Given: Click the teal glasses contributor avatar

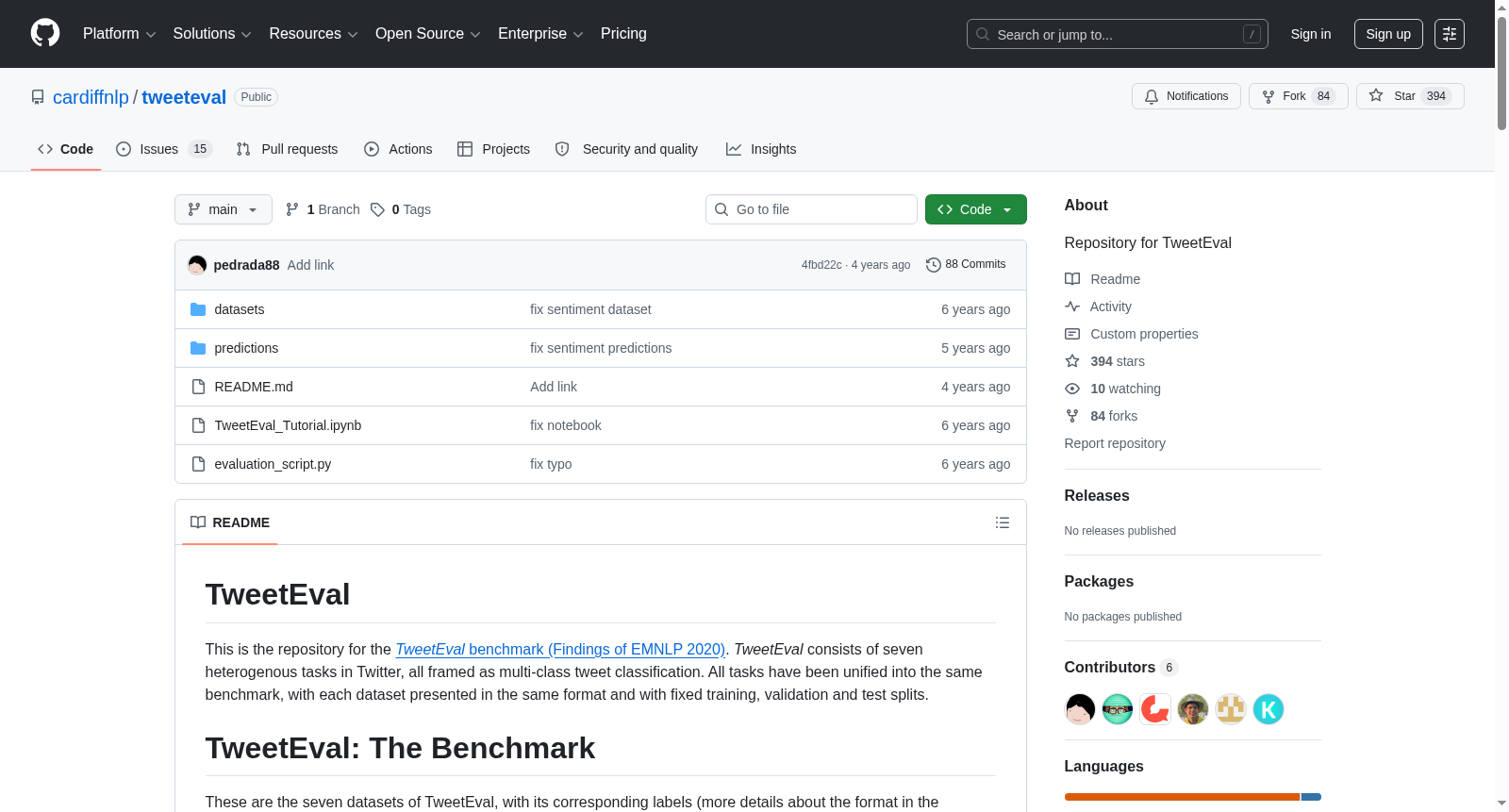Looking at the screenshot, I should [1118, 709].
